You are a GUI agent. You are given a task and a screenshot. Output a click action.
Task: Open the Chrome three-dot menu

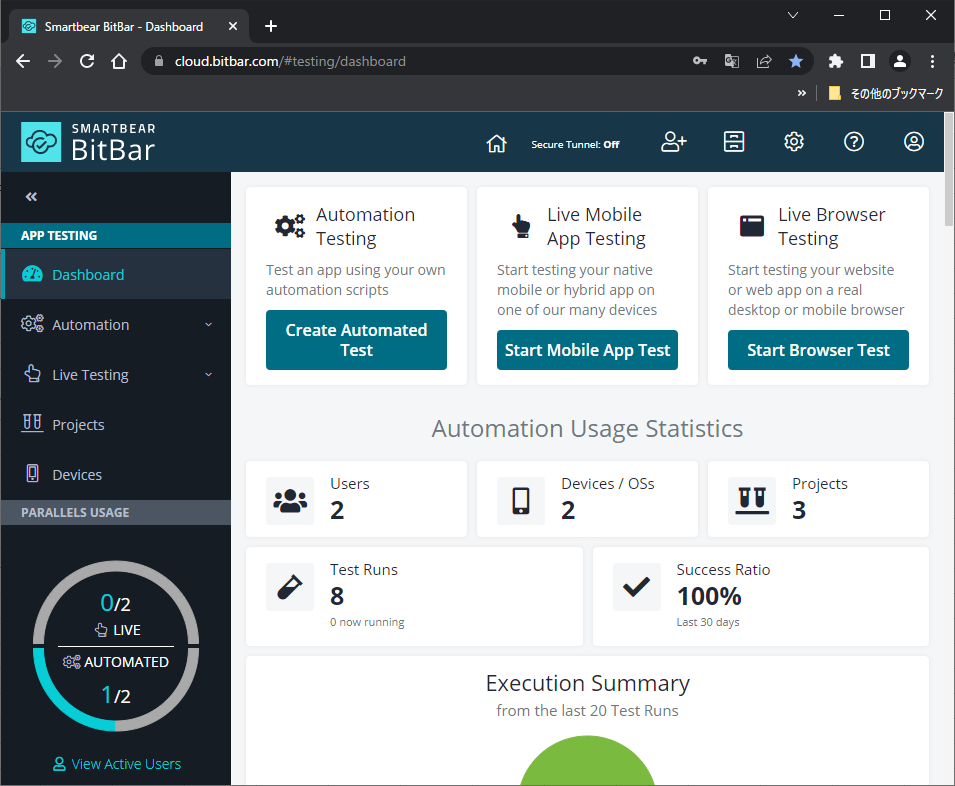point(932,61)
